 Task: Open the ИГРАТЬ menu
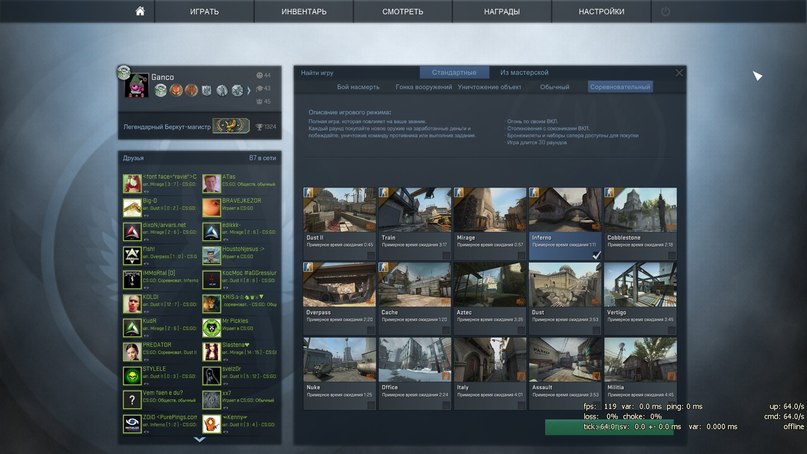[204, 11]
